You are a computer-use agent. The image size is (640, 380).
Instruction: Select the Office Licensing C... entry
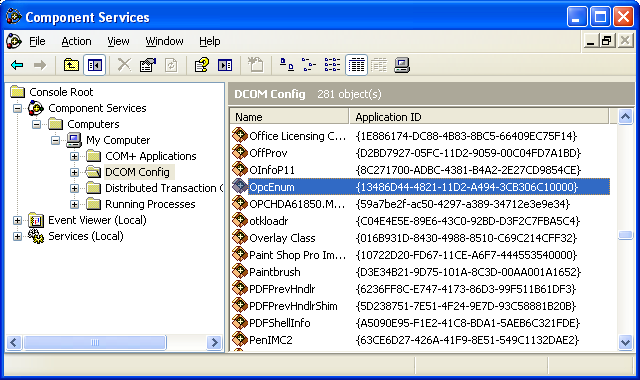[x=298, y=136]
